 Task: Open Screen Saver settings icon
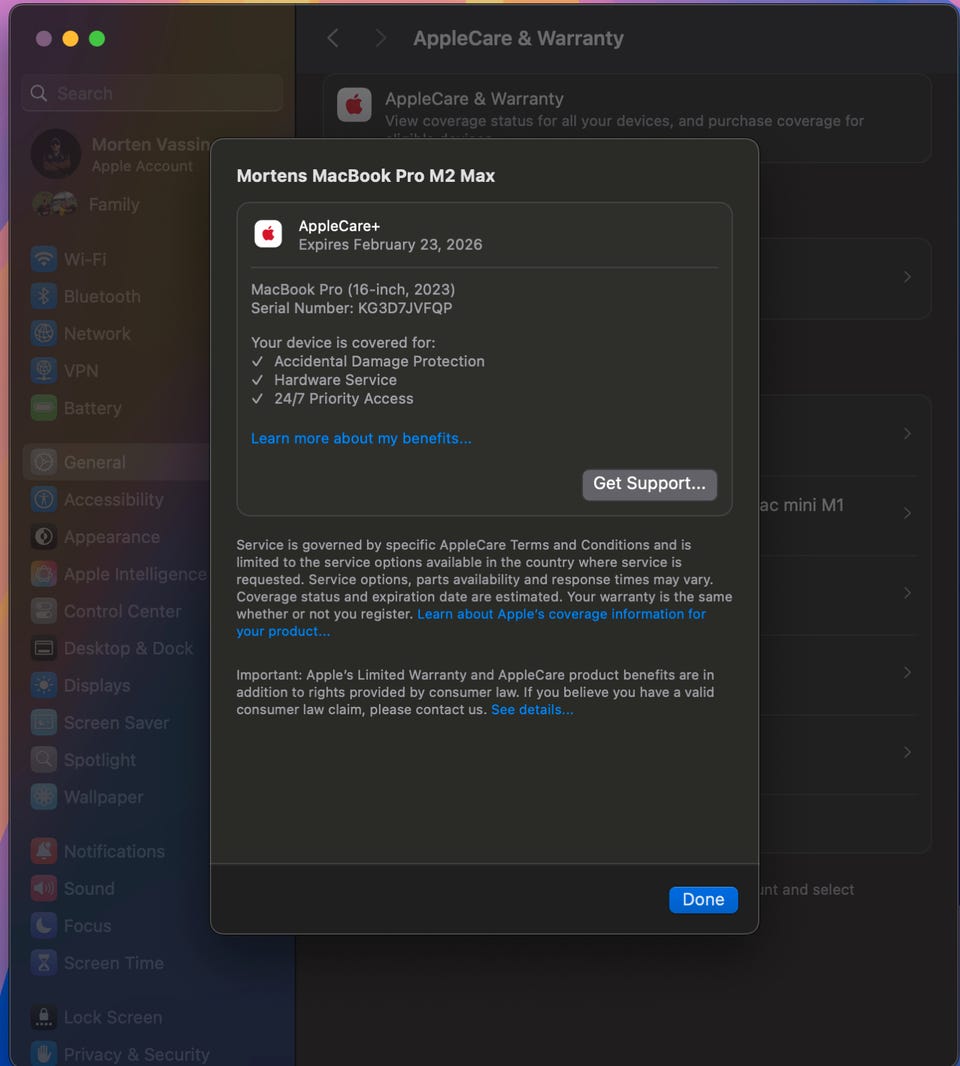pos(44,723)
